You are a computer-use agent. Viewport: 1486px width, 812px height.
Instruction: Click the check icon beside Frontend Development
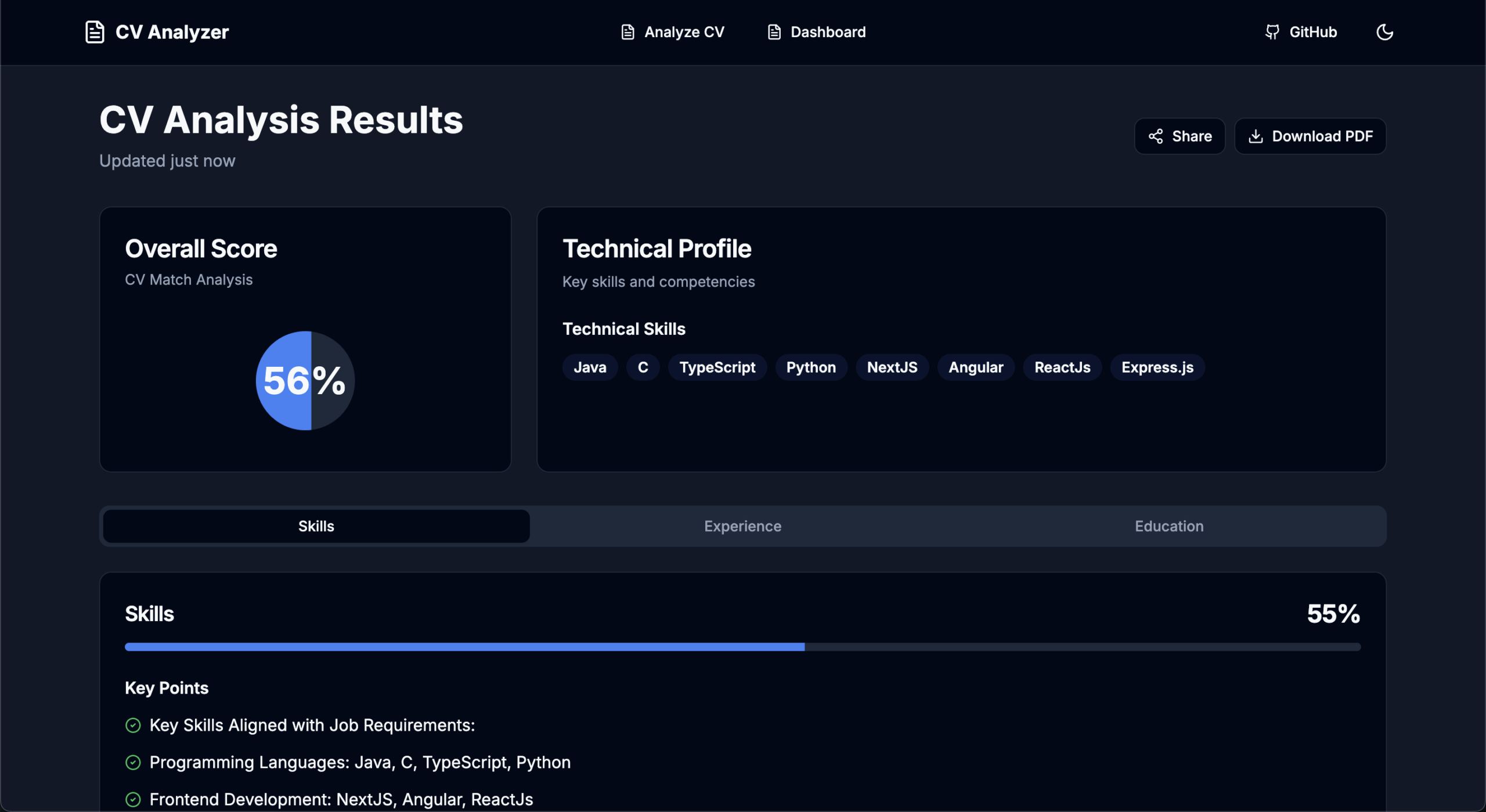pos(133,799)
